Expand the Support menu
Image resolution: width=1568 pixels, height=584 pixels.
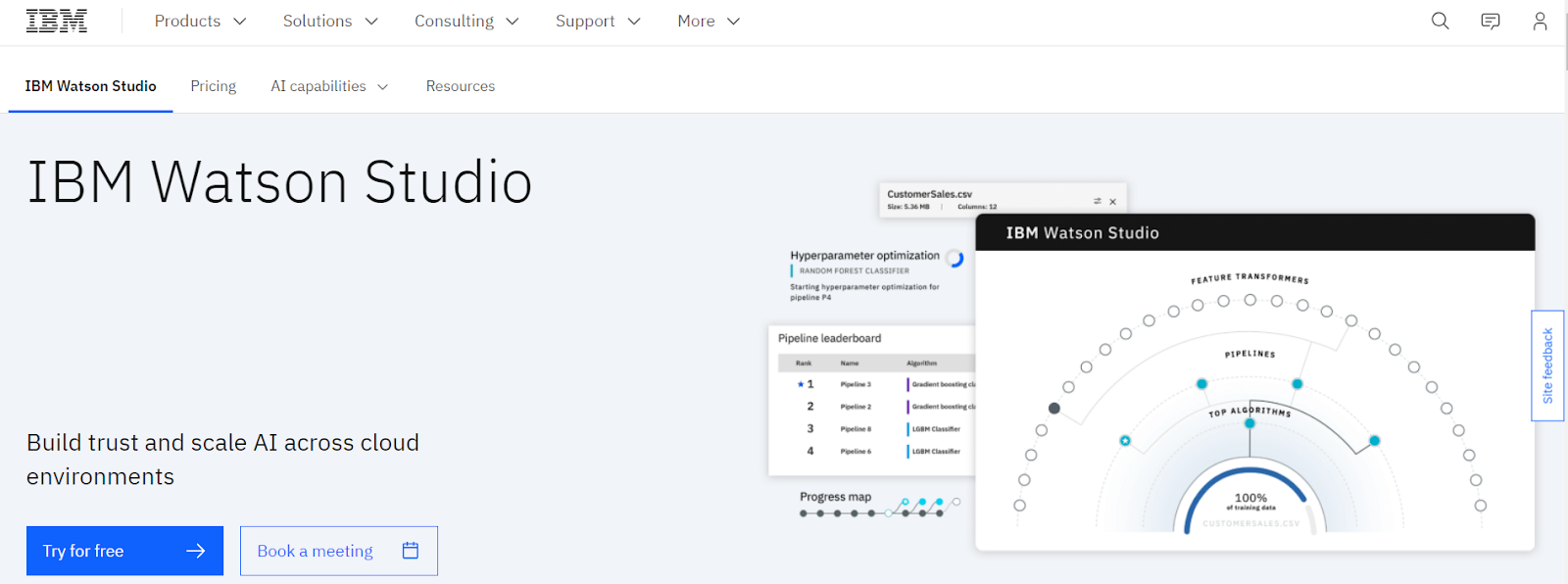598,22
